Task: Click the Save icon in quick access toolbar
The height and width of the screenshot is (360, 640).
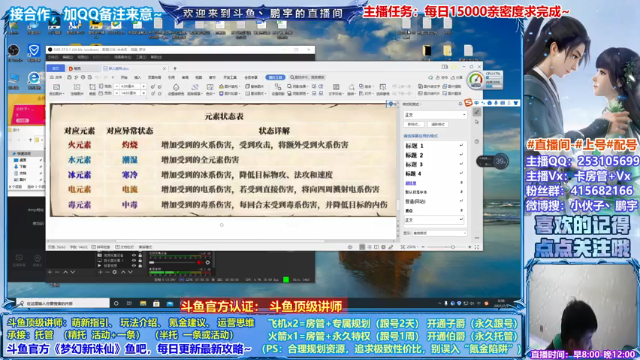Action: click(69, 78)
